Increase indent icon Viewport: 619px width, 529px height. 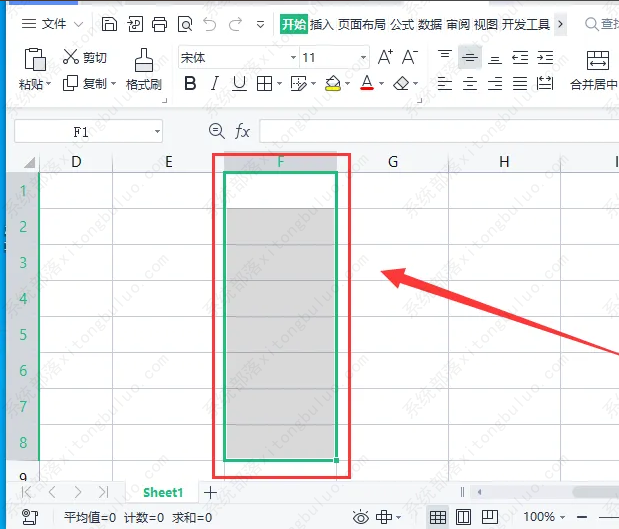(x=545, y=58)
